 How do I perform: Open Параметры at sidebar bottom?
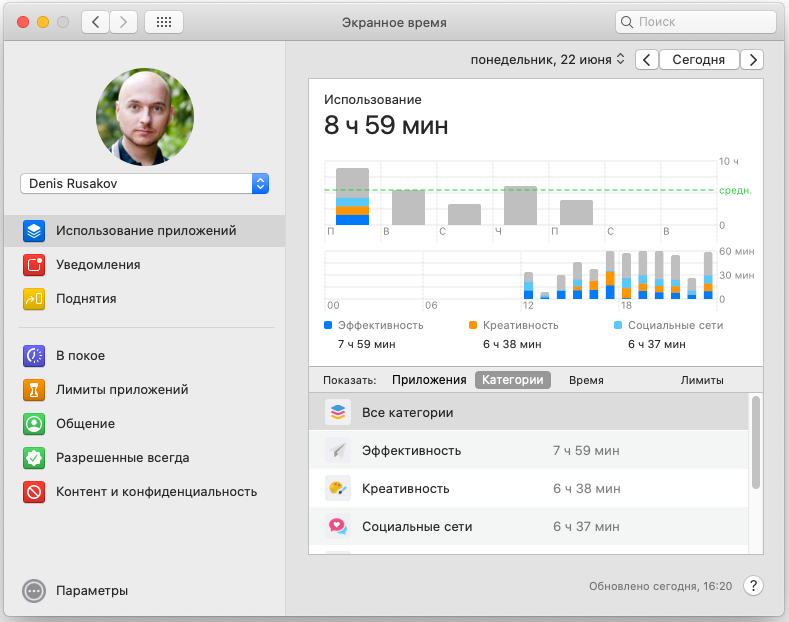click(x=75, y=591)
